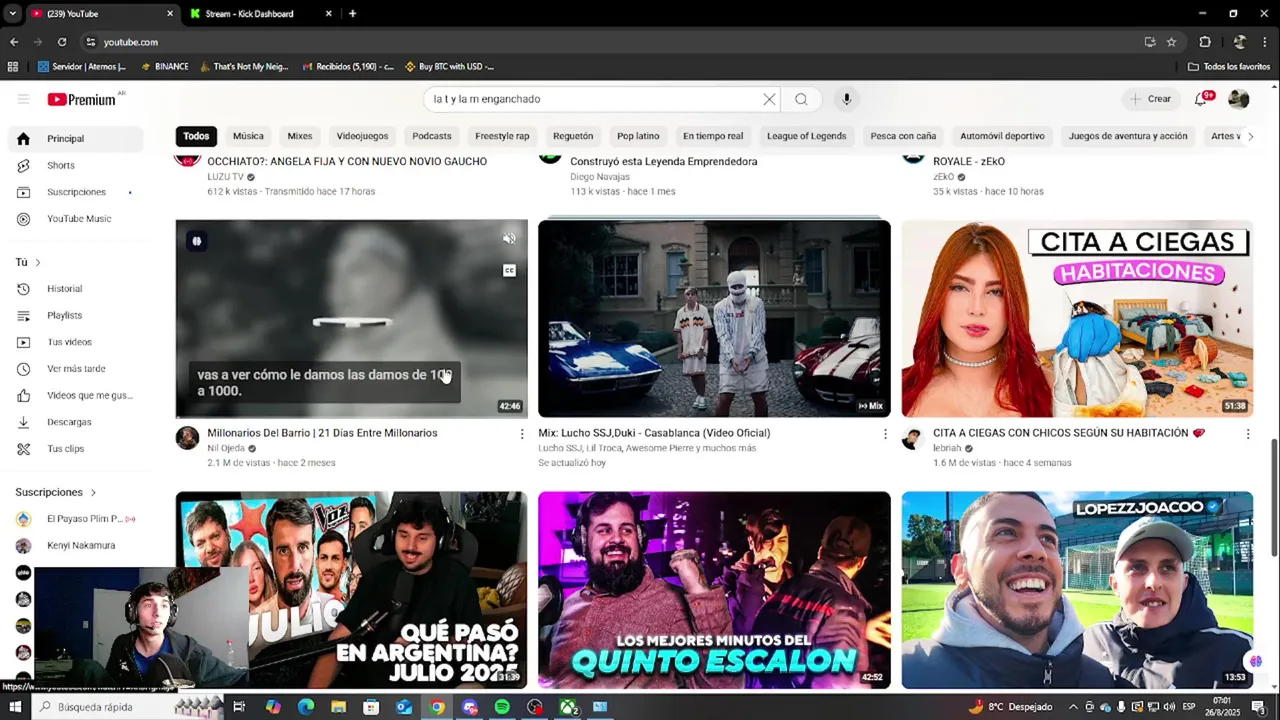Open Spotify from the taskbar
Image resolution: width=1280 pixels, height=720 pixels.
502,707
